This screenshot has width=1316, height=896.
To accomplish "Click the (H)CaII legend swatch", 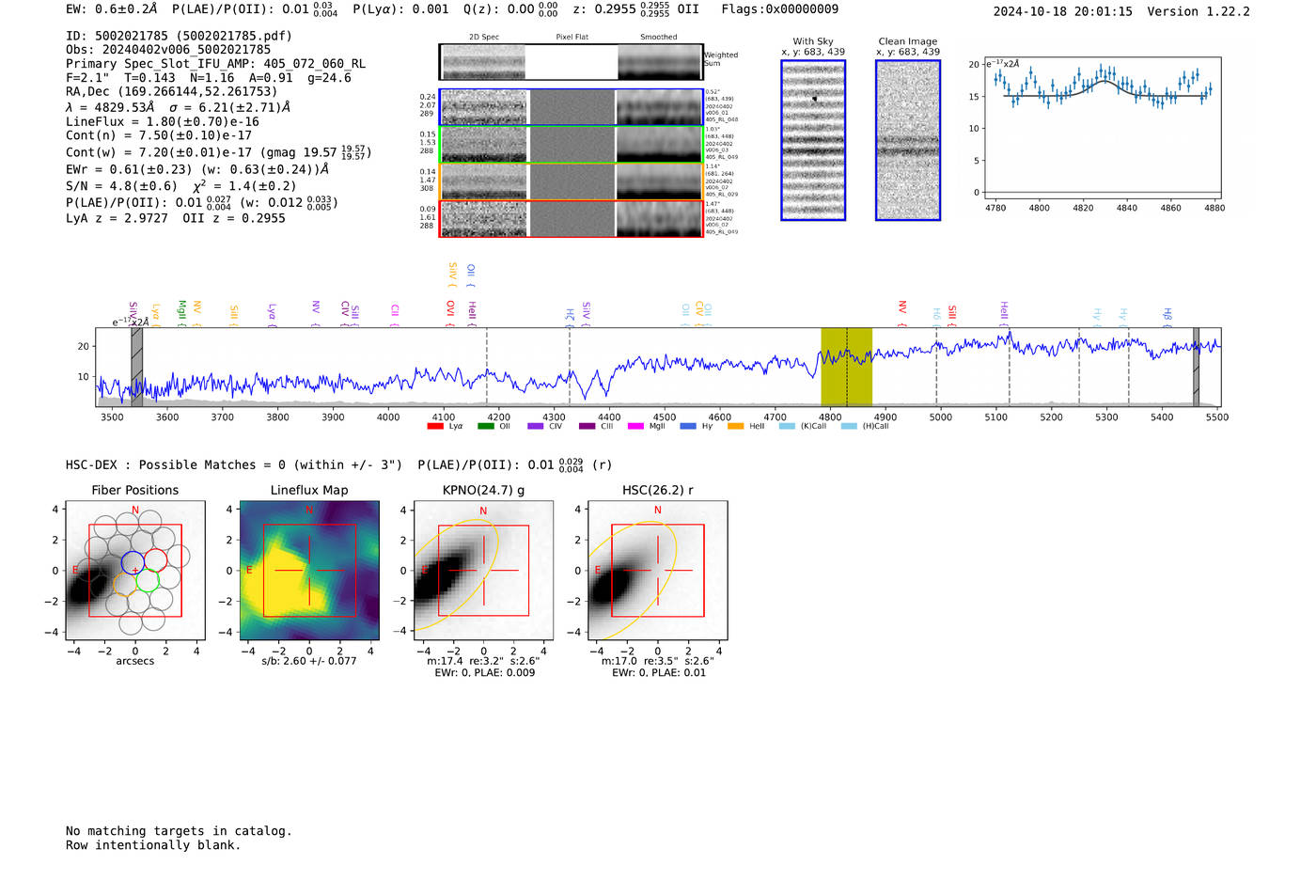I will coord(849,426).
